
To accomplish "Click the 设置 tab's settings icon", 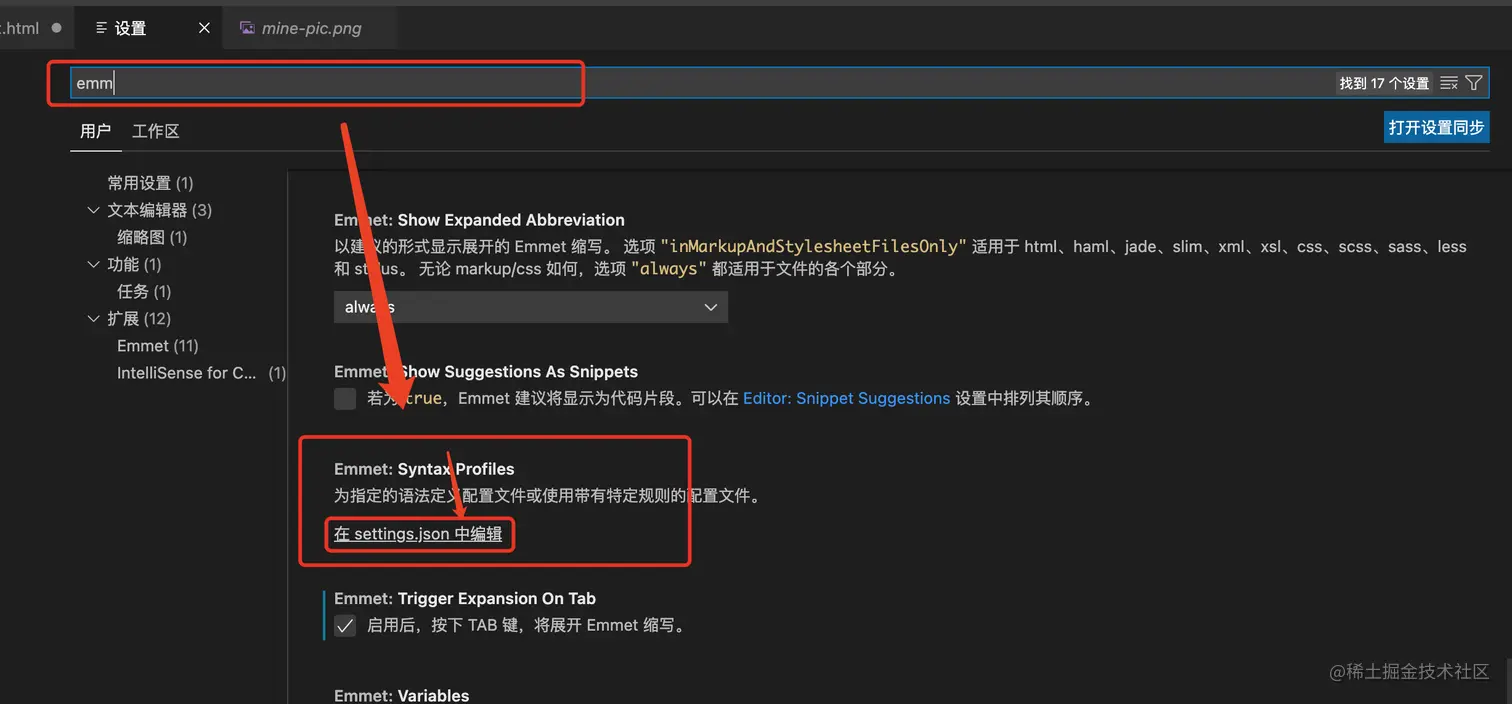I will pos(101,28).
